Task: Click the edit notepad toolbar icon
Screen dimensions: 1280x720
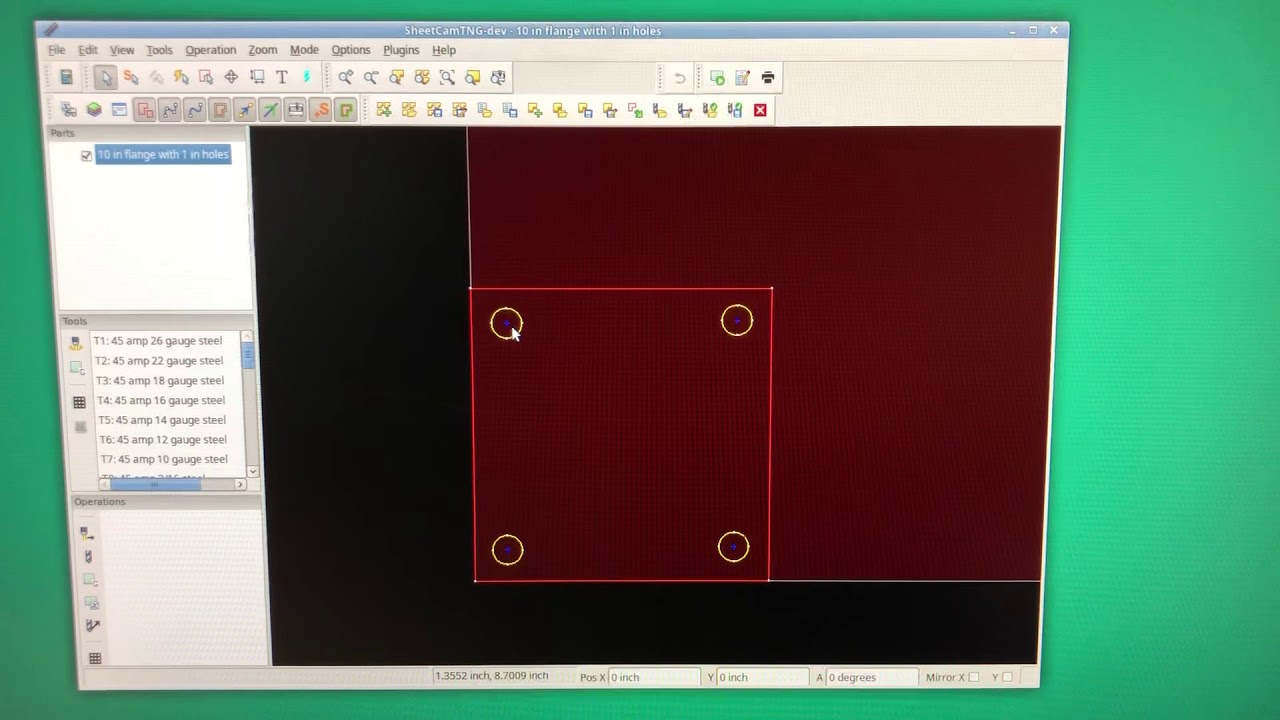Action: point(742,77)
